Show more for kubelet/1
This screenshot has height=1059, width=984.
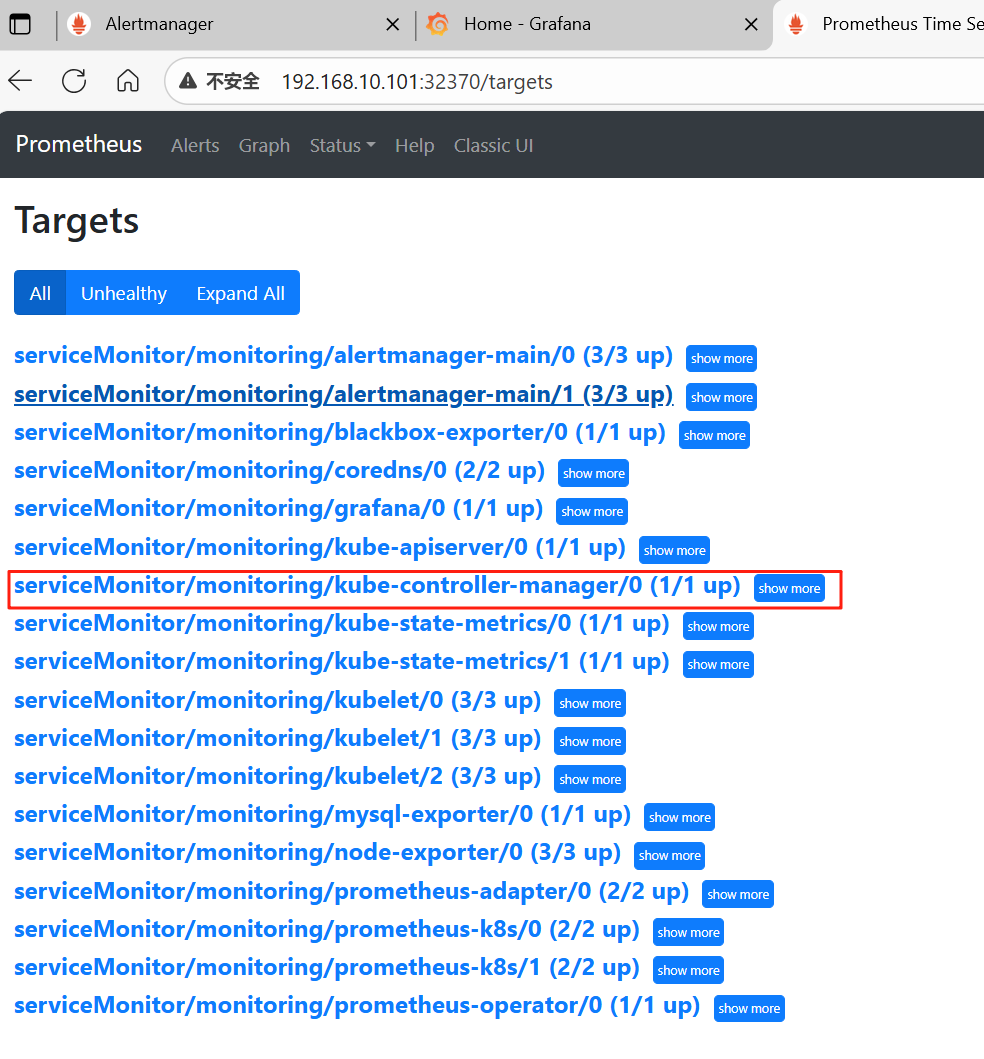pyautogui.click(x=590, y=741)
